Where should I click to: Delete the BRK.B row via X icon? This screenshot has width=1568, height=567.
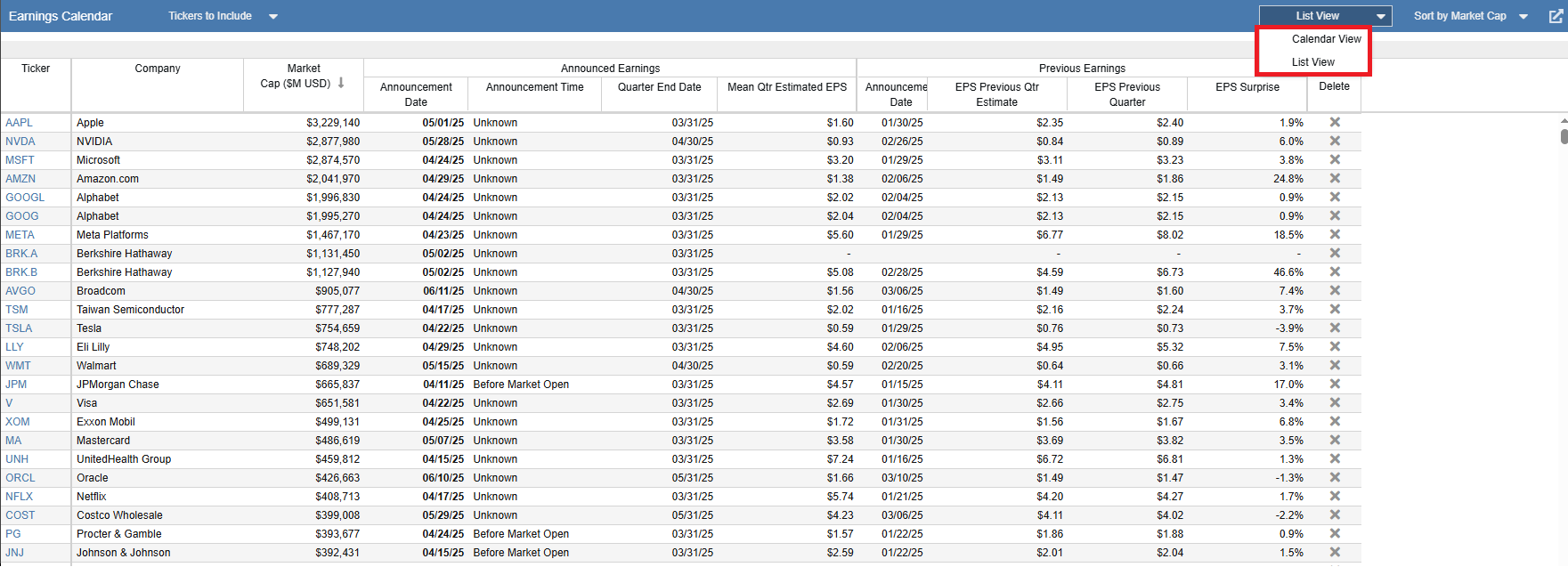1335,271
